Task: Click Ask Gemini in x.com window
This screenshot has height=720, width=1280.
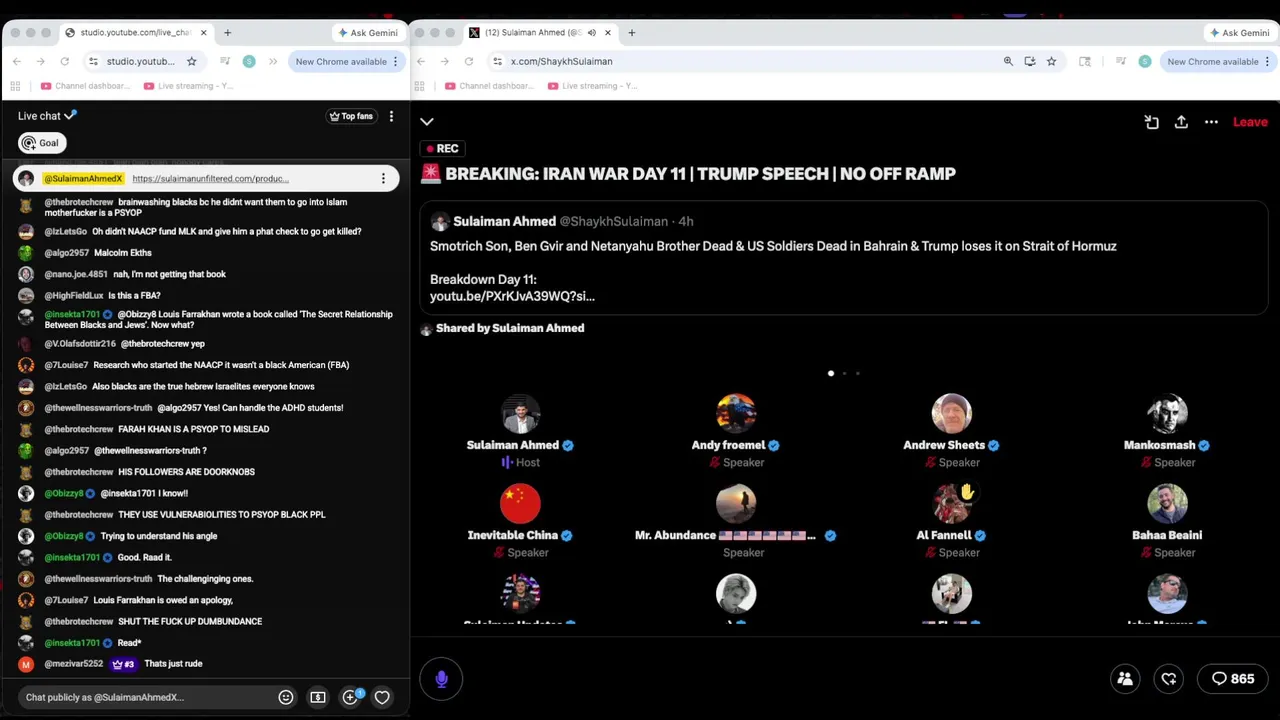Action: point(1239,33)
